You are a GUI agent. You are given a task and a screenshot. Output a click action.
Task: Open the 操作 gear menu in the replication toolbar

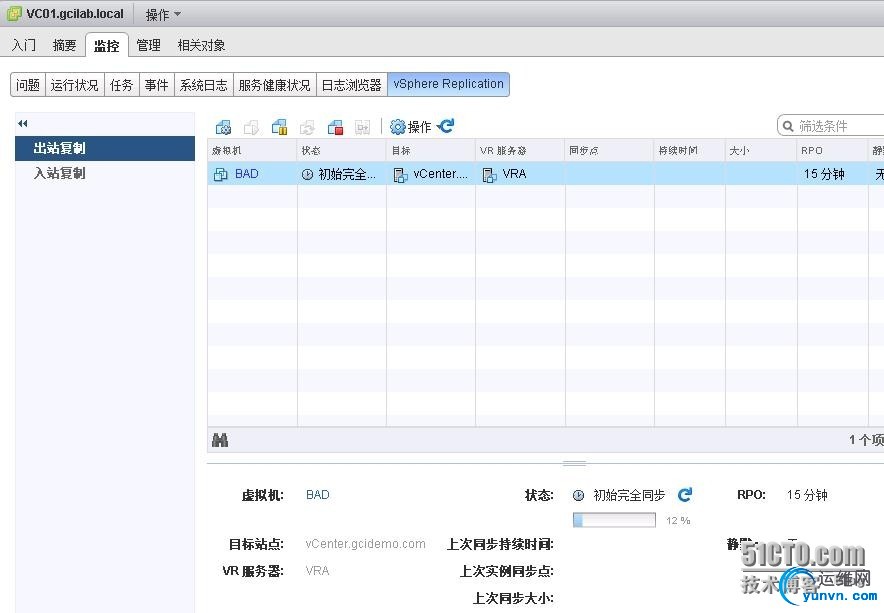coord(410,127)
